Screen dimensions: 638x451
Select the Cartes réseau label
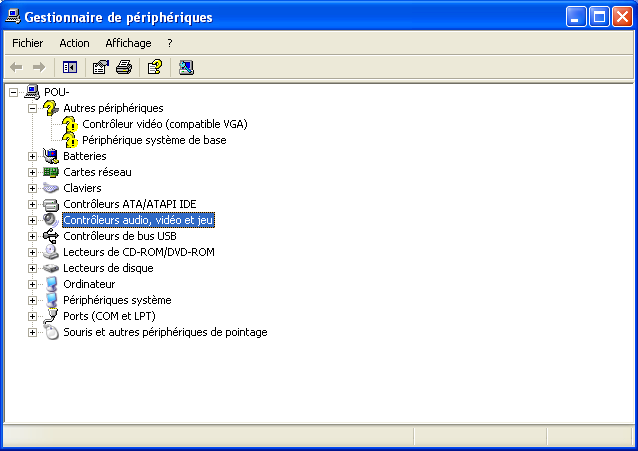97,172
